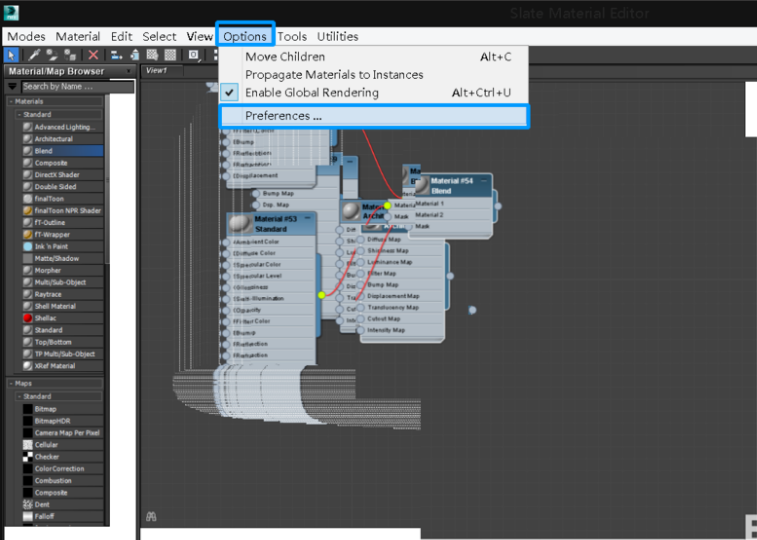Select Multi/Sub-Object material entry

click(x=62, y=282)
